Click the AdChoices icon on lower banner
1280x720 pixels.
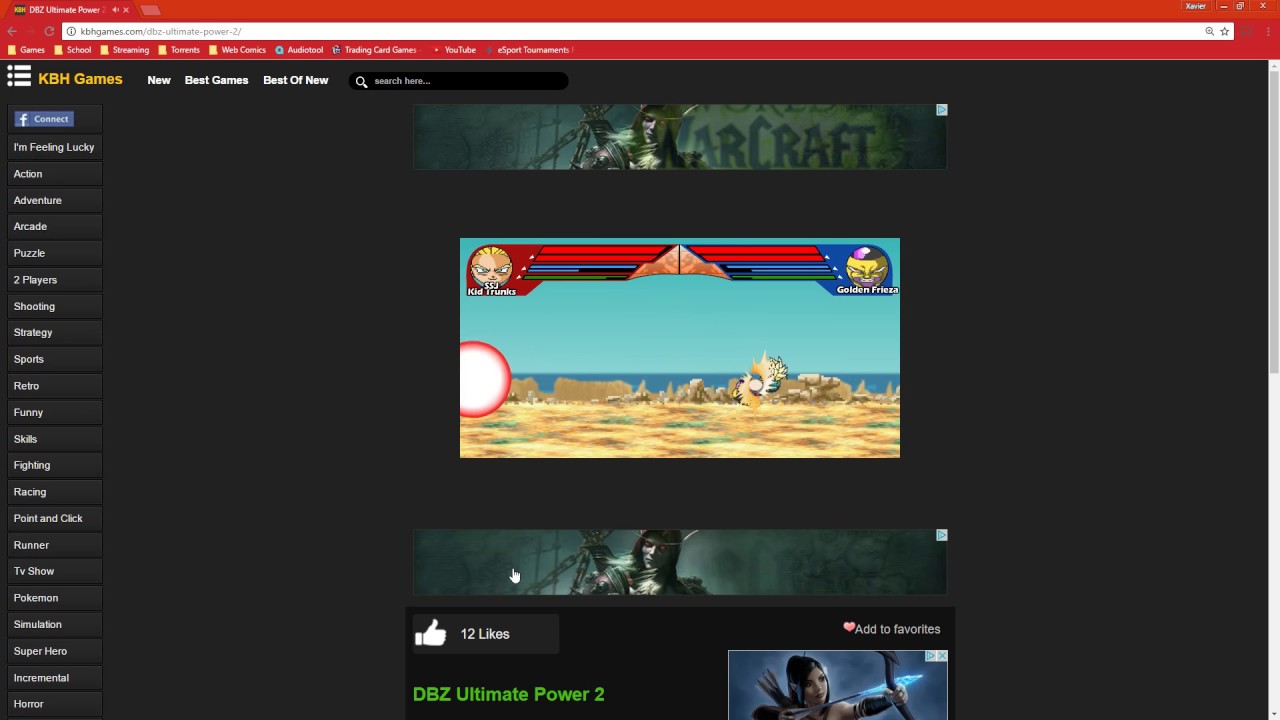[941, 535]
